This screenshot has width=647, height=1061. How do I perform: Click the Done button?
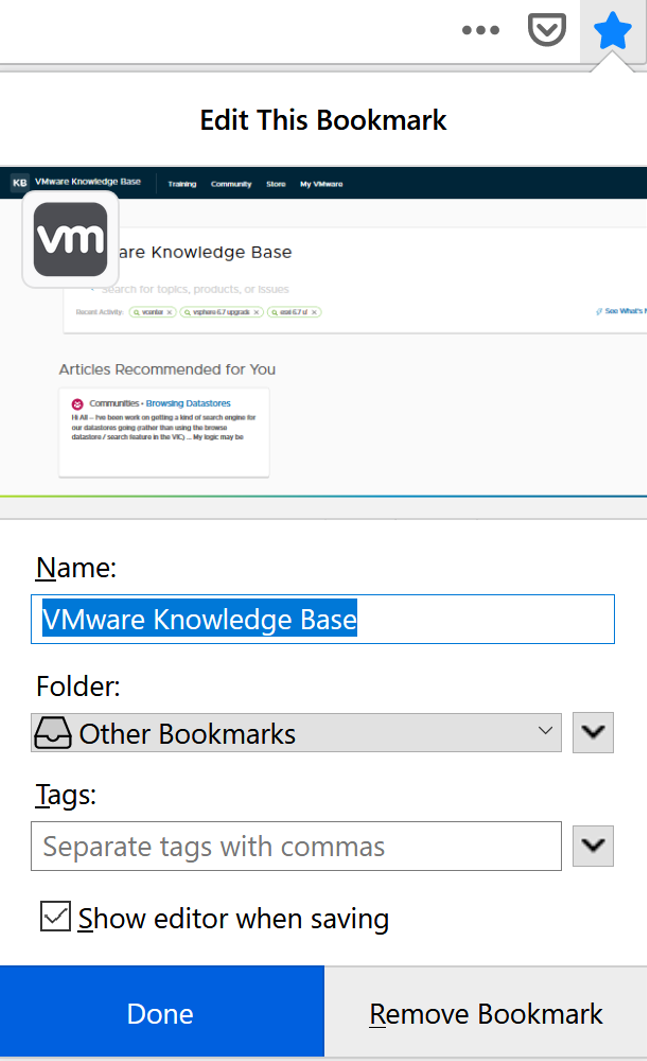tap(162, 1012)
